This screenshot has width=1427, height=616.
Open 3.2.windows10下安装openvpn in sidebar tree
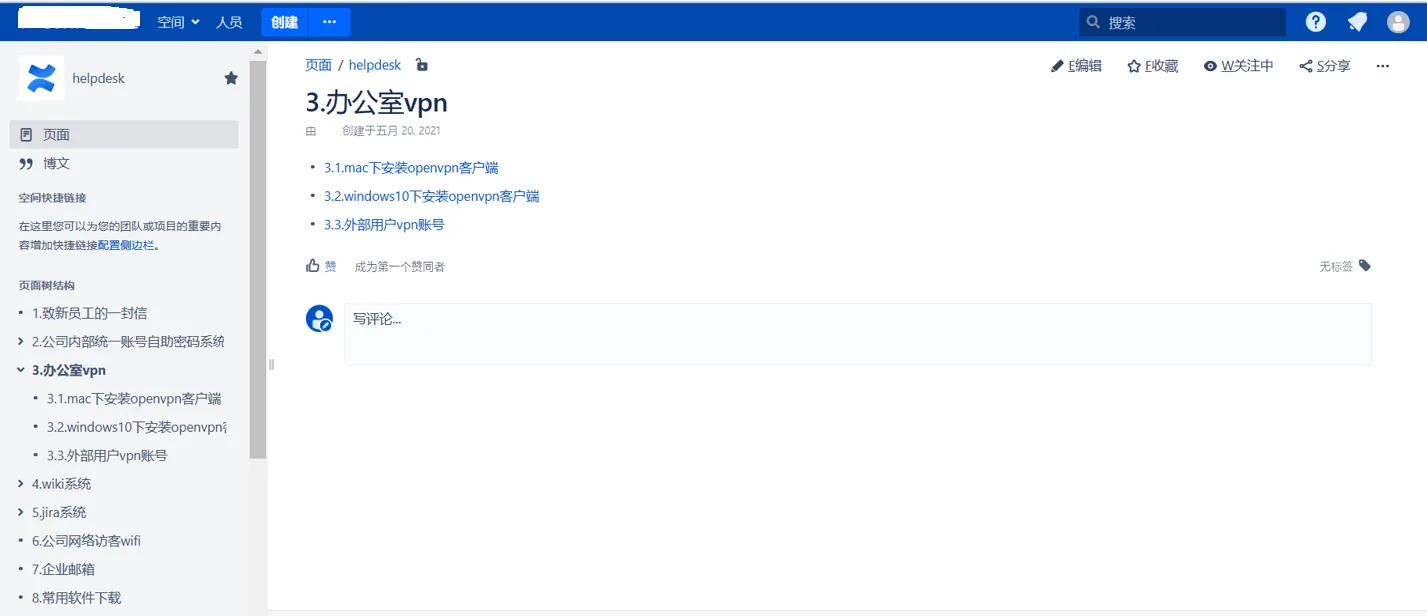[137, 427]
